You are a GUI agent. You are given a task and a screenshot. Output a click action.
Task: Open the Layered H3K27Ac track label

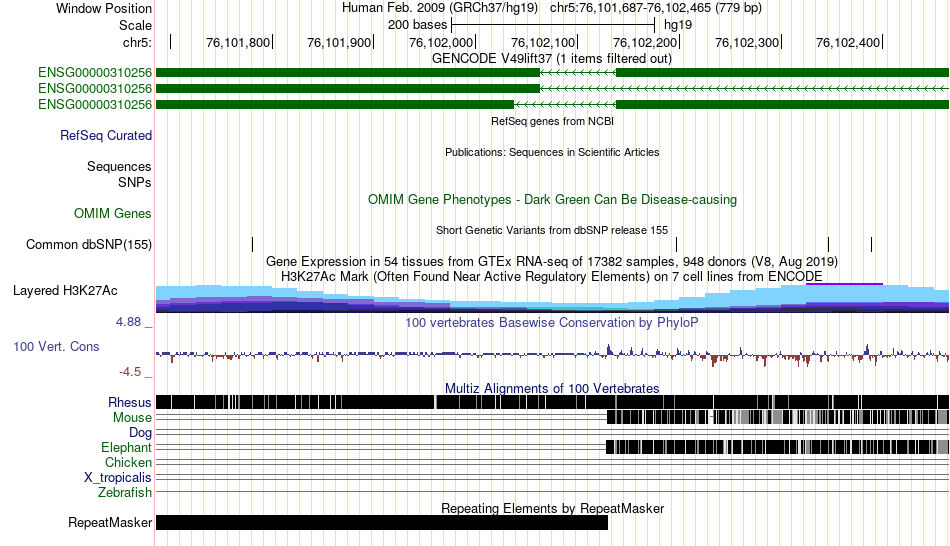65,290
